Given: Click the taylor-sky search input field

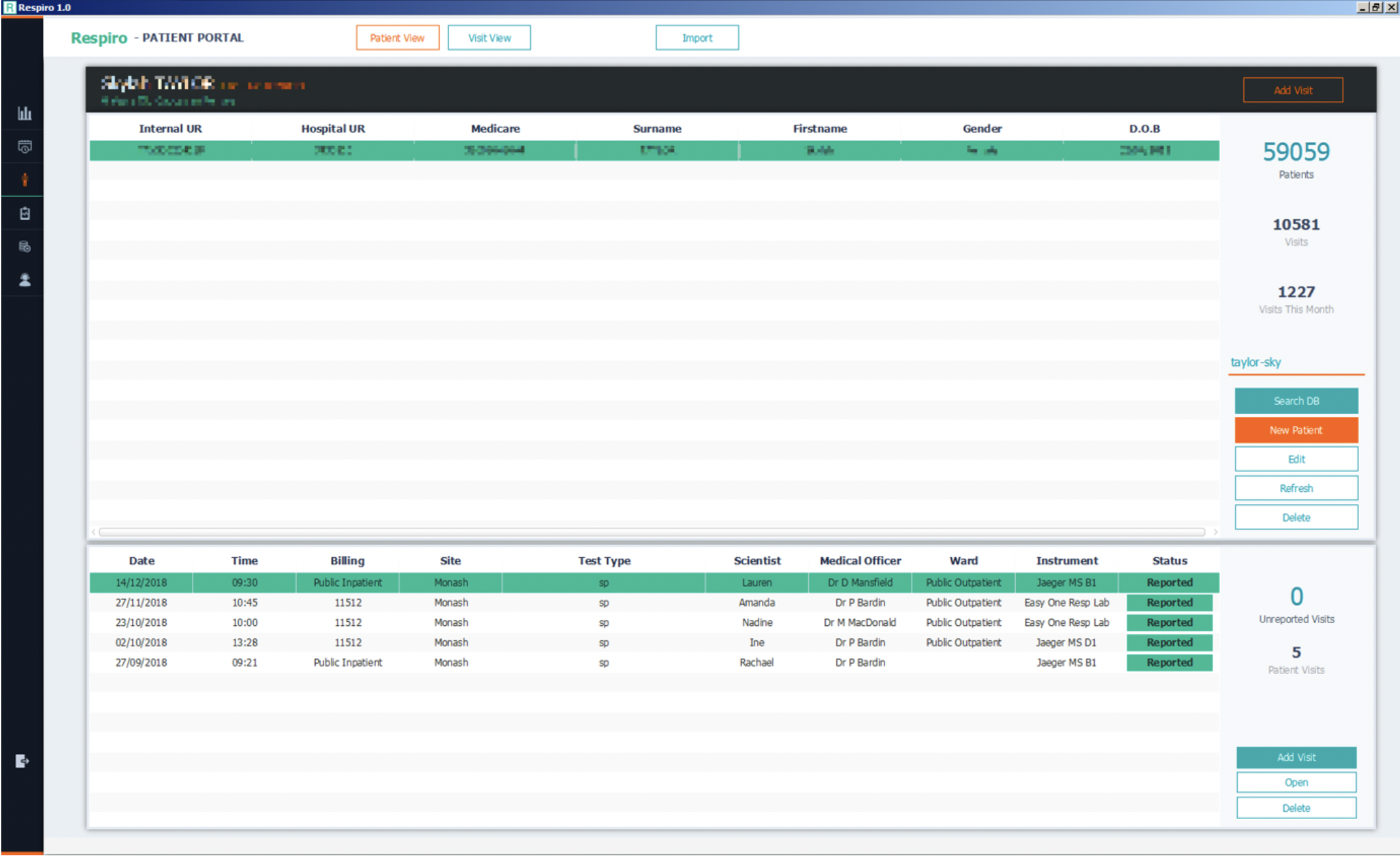Looking at the screenshot, I should click(1296, 362).
